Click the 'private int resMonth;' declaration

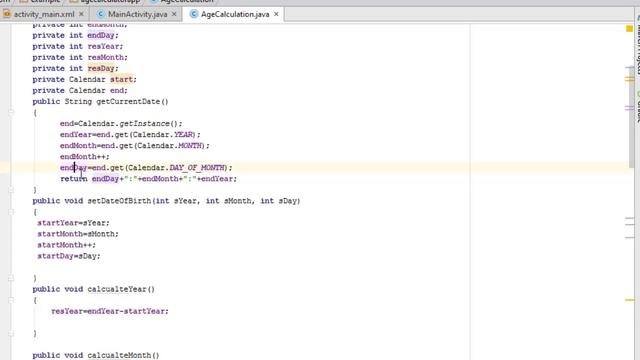coord(80,58)
